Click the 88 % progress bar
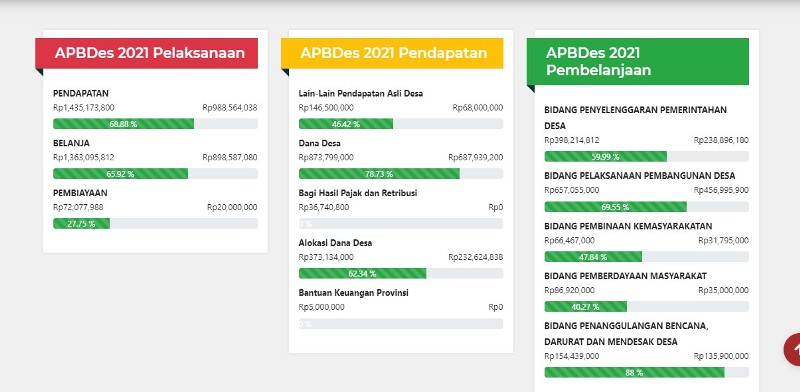This screenshot has width=800, height=392. tap(646, 372)
